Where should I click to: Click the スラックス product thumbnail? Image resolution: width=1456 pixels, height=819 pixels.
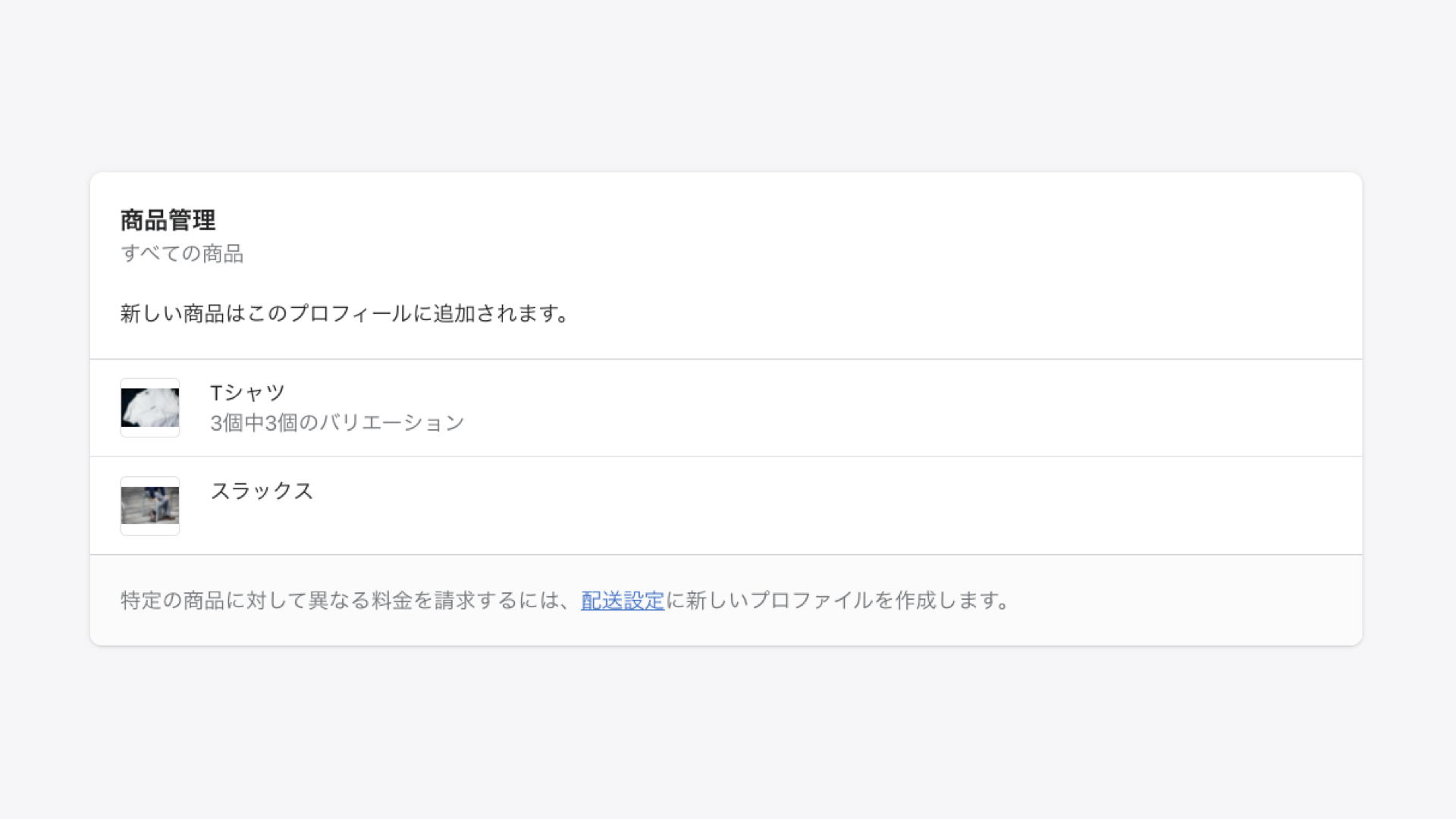pos(150,506)
